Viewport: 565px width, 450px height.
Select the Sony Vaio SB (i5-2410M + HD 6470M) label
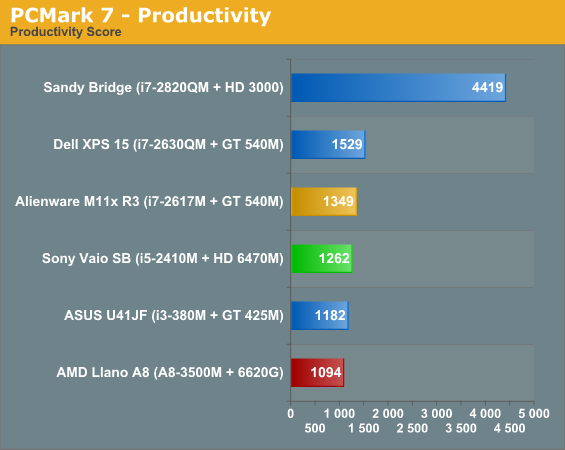pyautogui.click(x=163, y=258)
